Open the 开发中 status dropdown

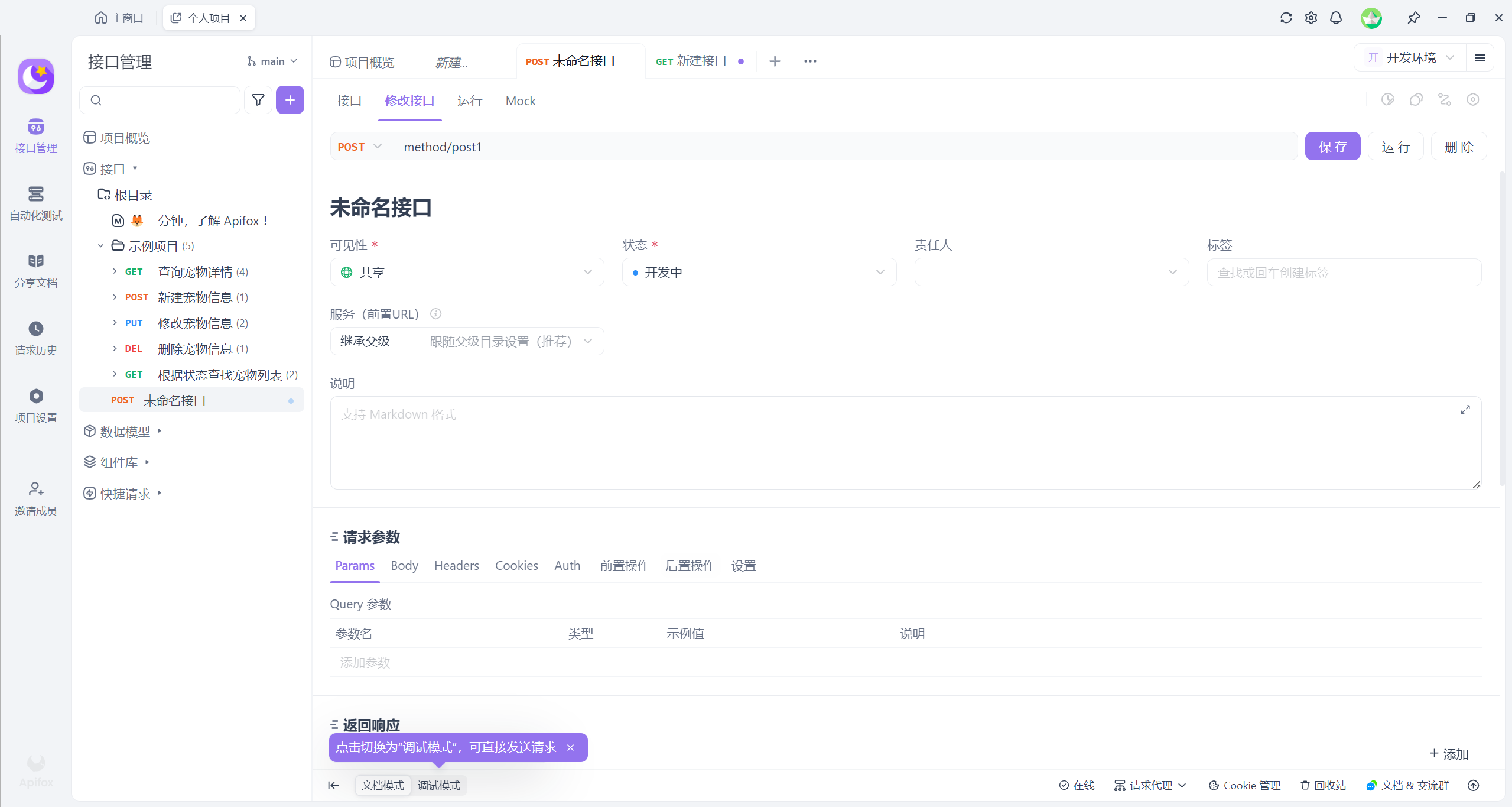(x=759, y=272)
